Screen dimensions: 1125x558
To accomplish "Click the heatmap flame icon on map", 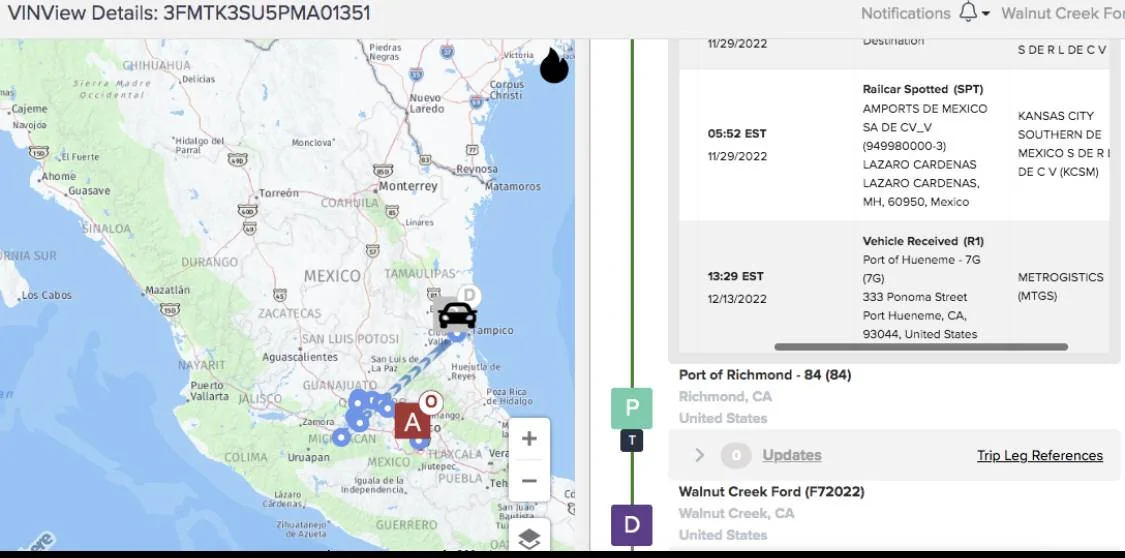I will click(x=553, y=65).
